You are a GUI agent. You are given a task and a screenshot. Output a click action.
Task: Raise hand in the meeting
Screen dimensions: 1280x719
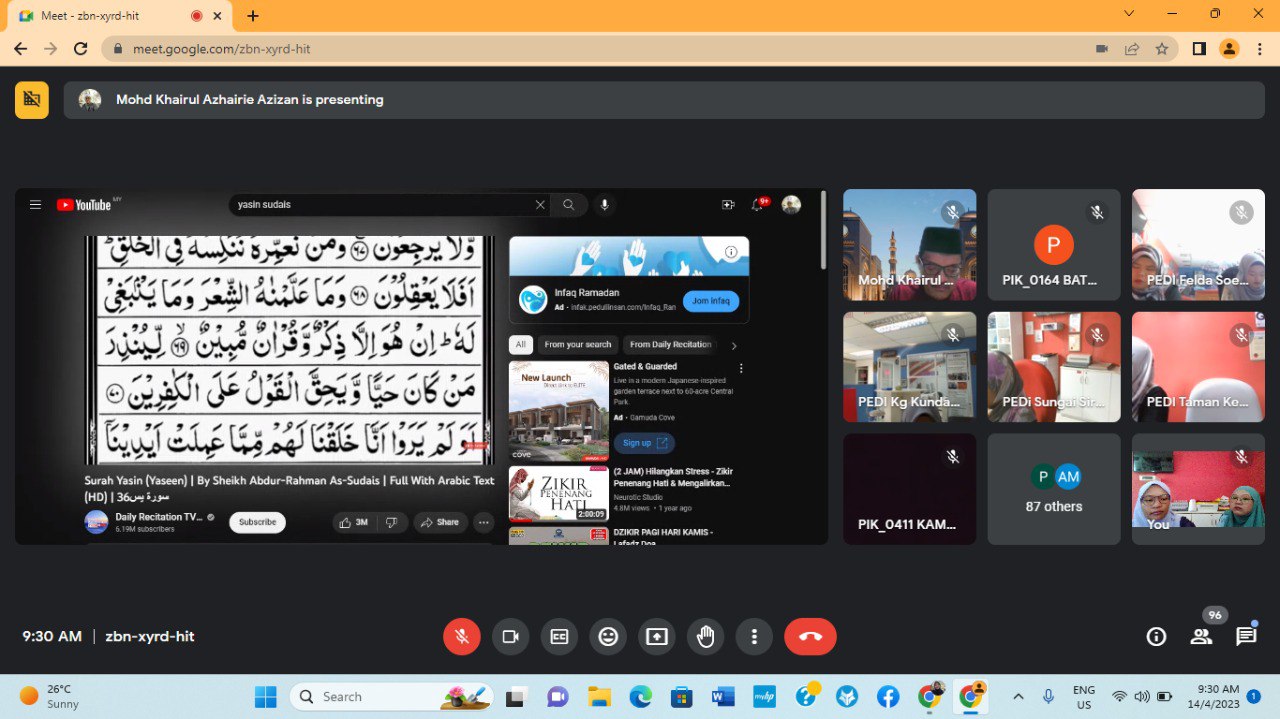[x=706, y=636]
